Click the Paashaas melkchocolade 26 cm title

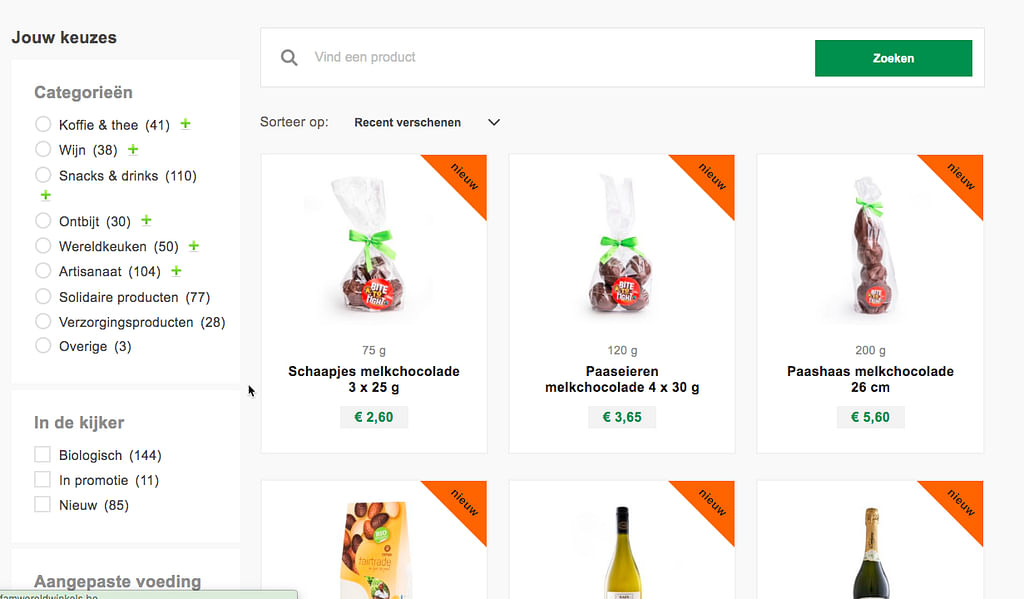tap(870, 379)
